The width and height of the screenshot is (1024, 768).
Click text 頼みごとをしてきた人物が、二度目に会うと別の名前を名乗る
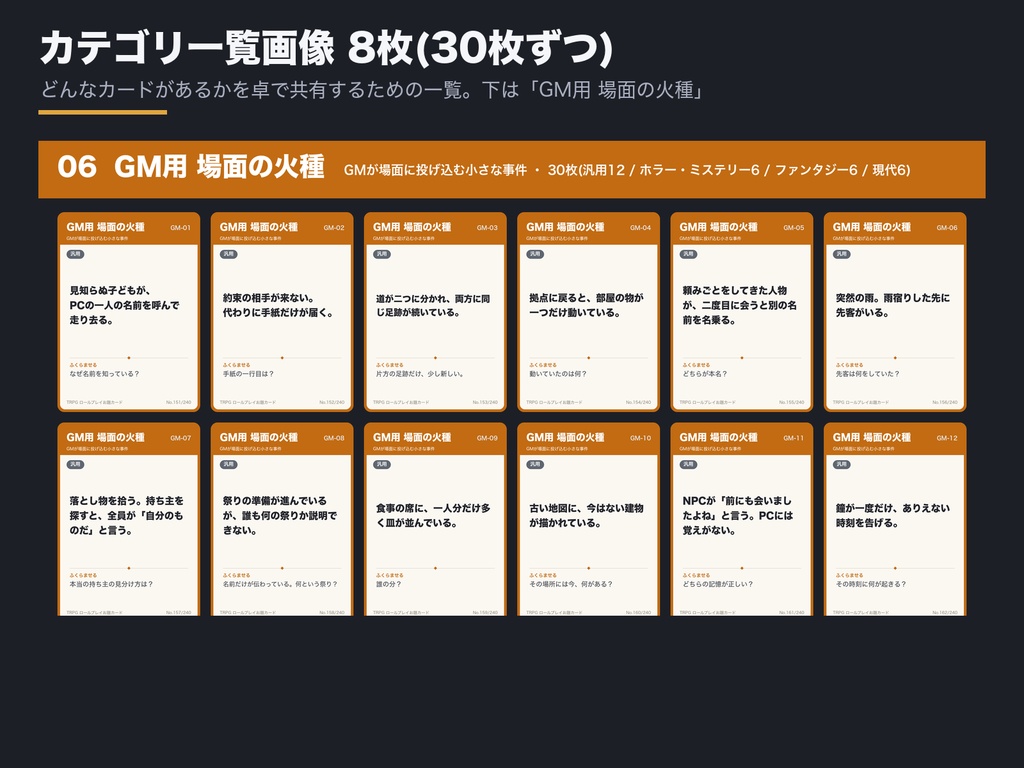(x=739, y=305)
